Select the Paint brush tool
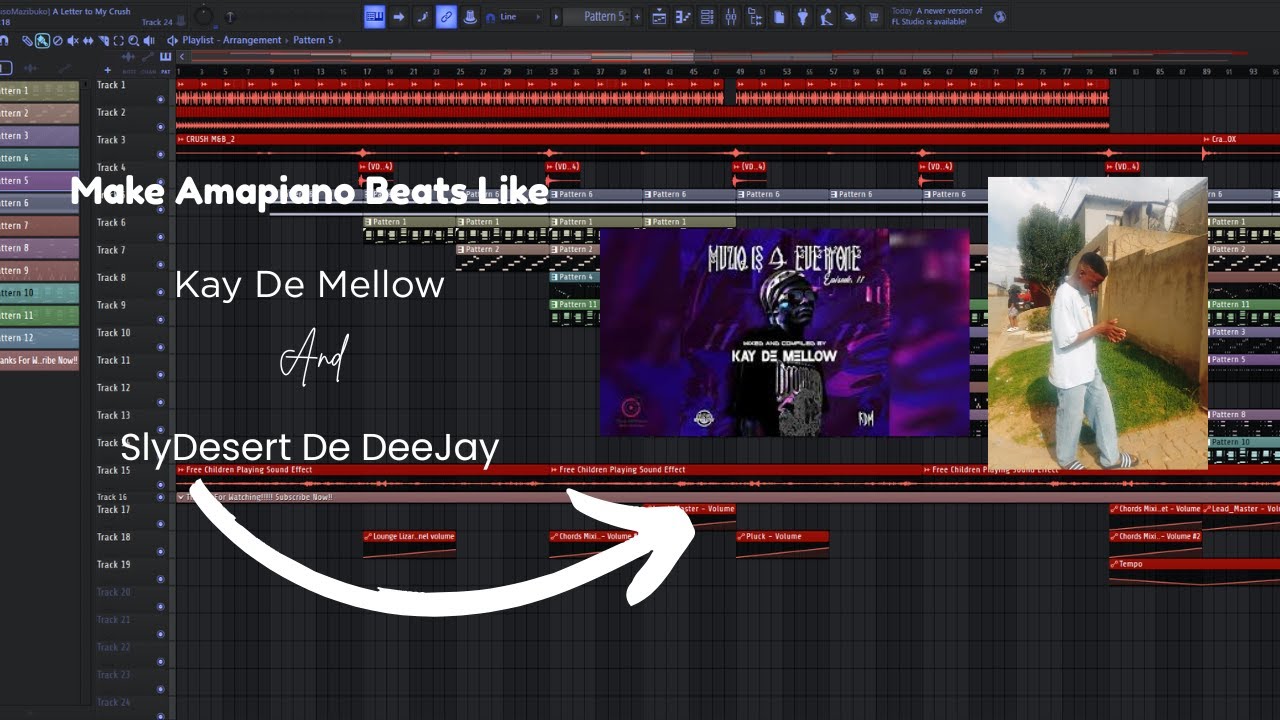Image resolution: width=1280 pixels, height=720 pixels. point(42,41)
